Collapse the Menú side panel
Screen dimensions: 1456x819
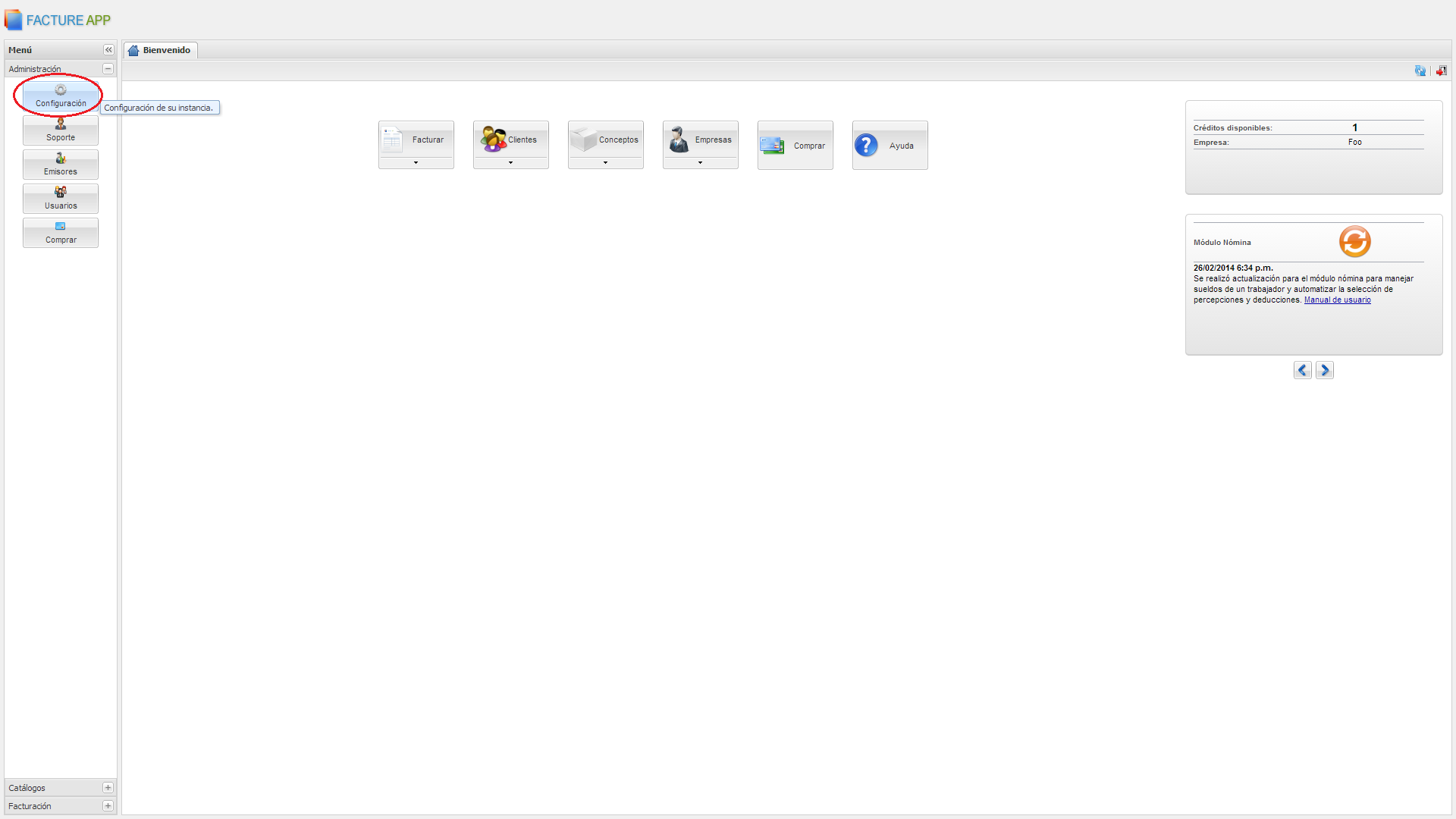[x=108, y=50]
